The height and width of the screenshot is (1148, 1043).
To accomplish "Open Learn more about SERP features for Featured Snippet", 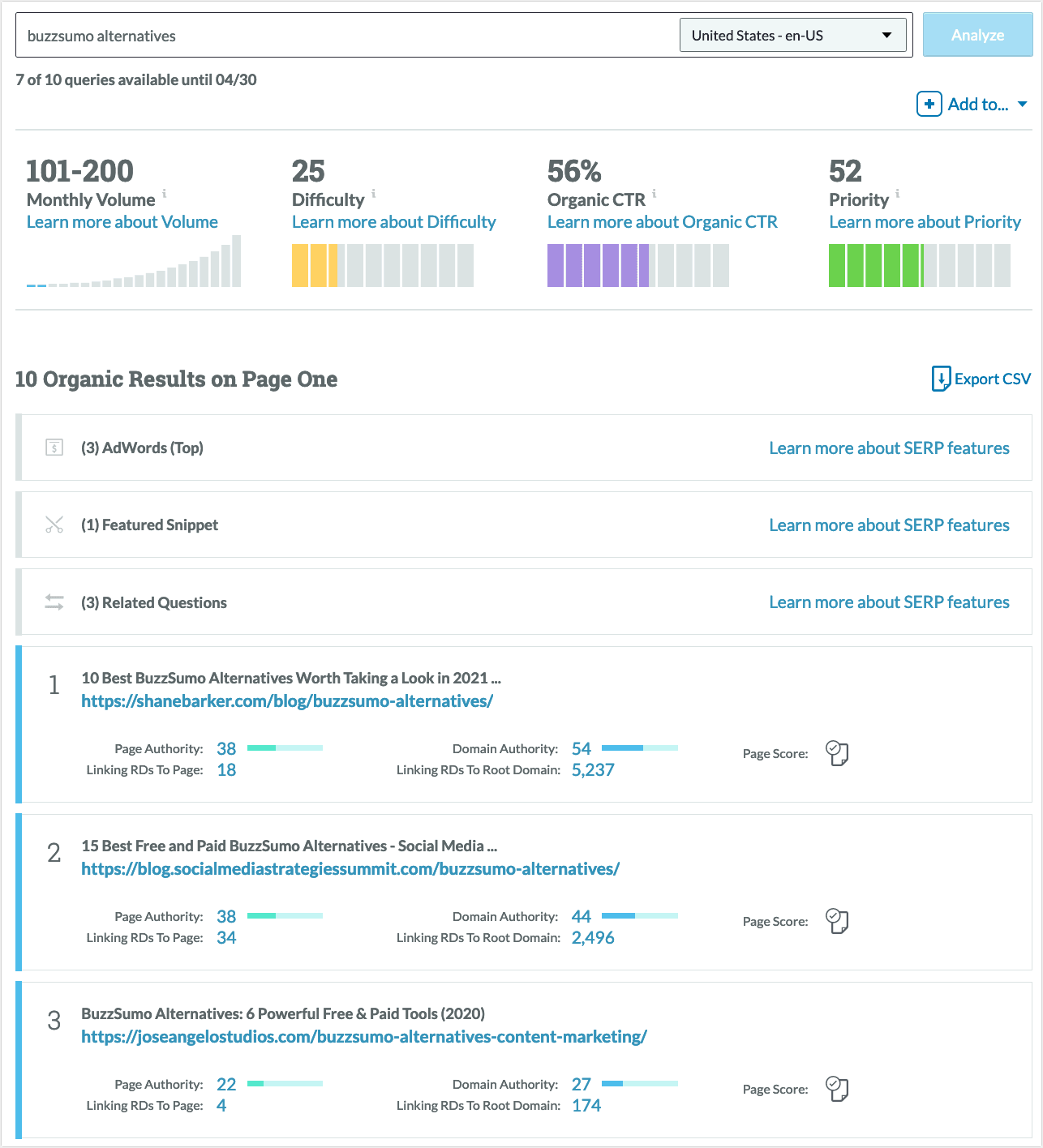I will click(x=888, y=525).
